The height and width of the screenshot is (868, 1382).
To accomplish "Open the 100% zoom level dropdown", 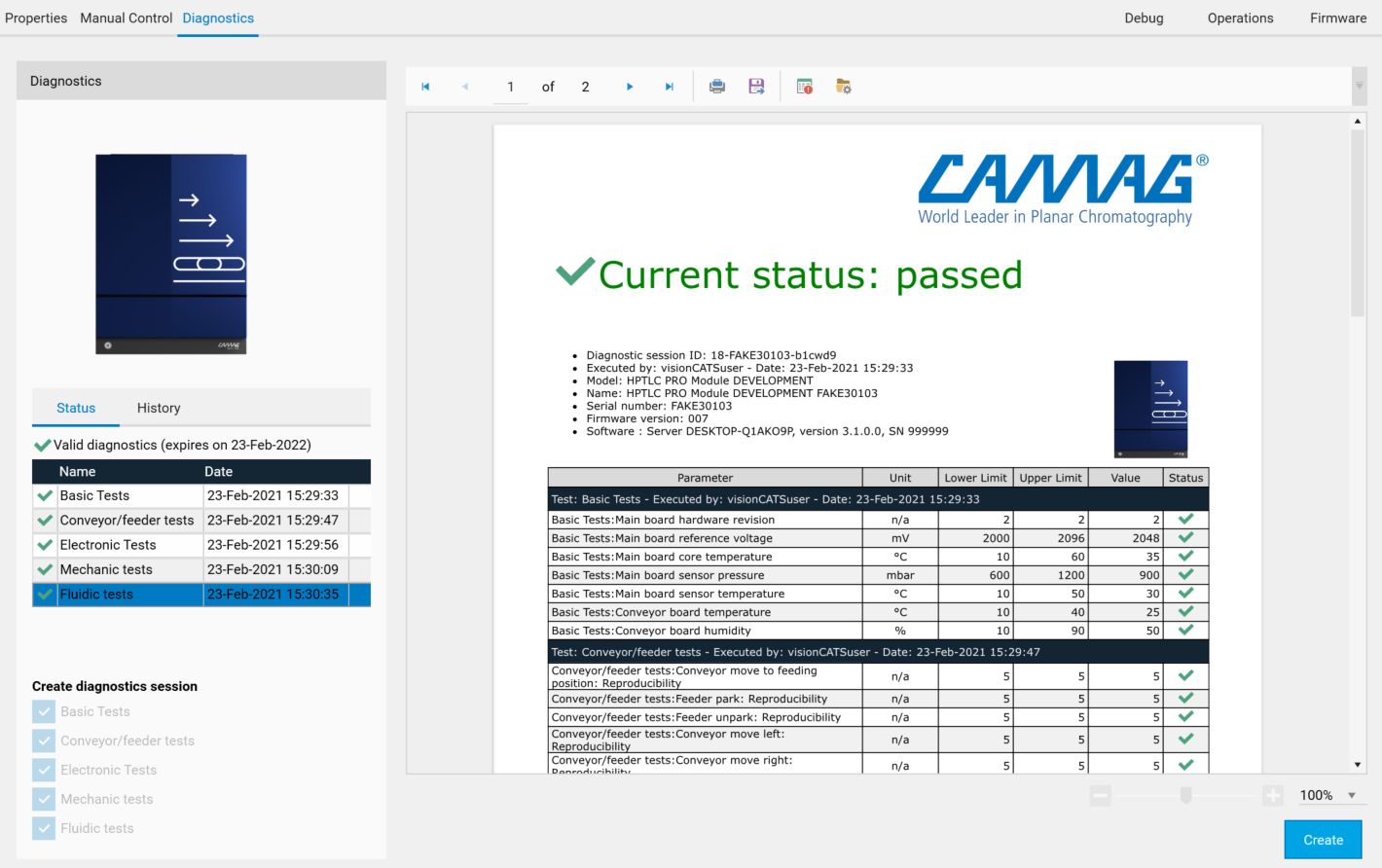I will click(1352, 795).
